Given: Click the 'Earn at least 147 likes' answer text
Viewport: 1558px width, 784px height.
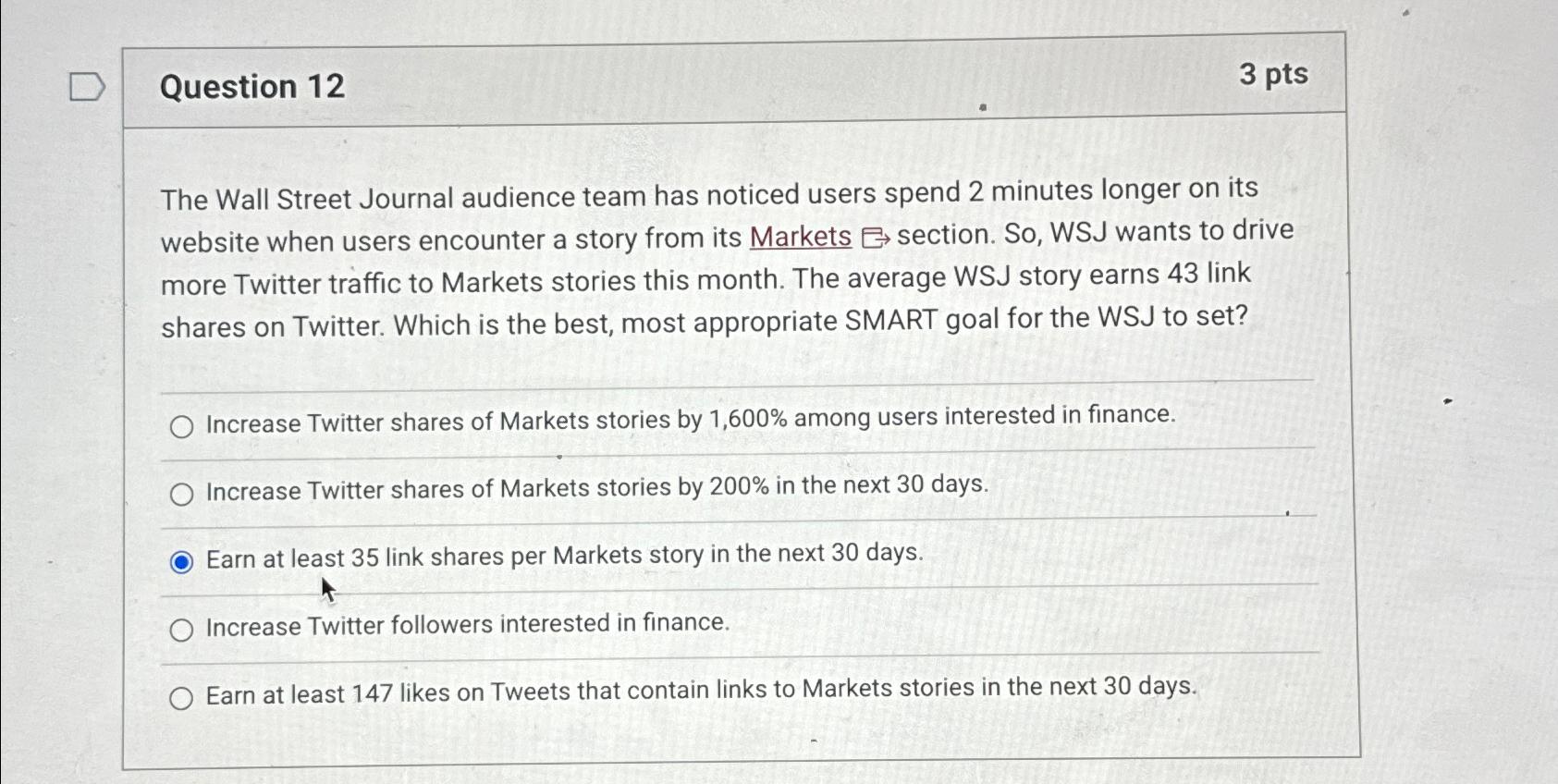Looking at the screenshot, I should click(x=701, y=690).
